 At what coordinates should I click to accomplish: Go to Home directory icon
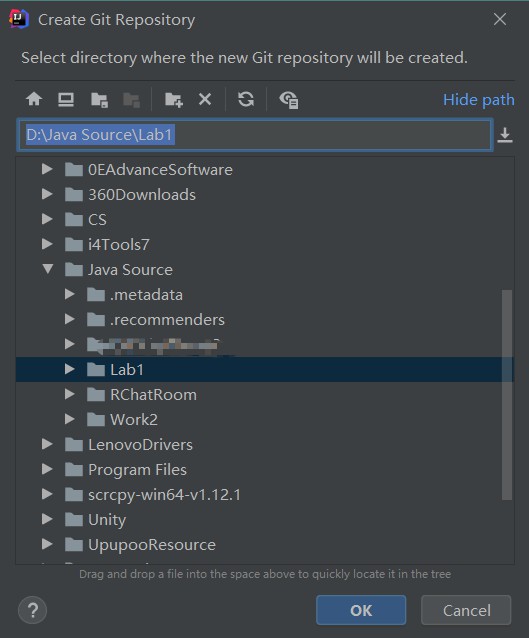point(34,99)
